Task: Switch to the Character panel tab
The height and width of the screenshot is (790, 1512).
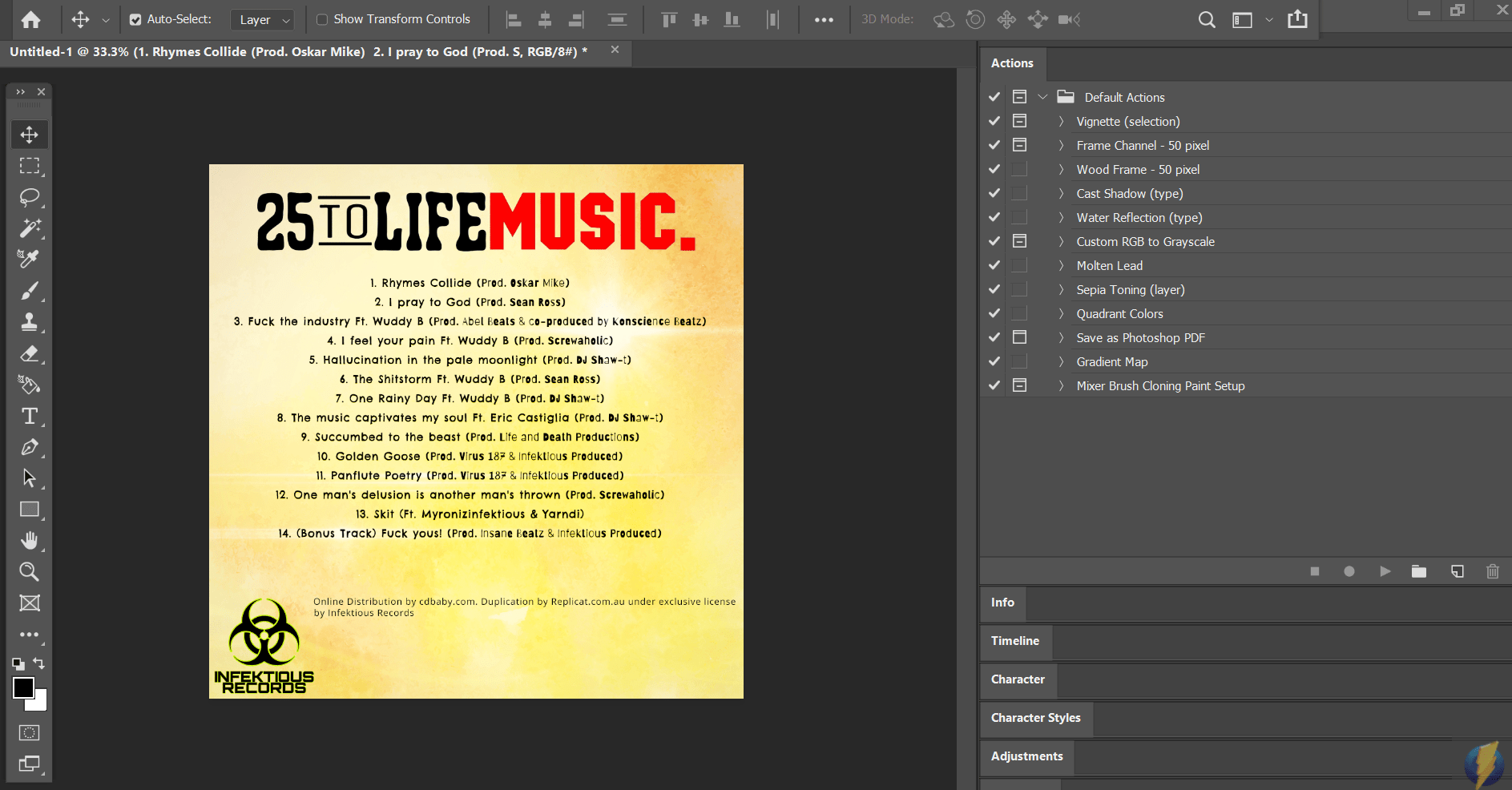Action: click(1018, 679)
